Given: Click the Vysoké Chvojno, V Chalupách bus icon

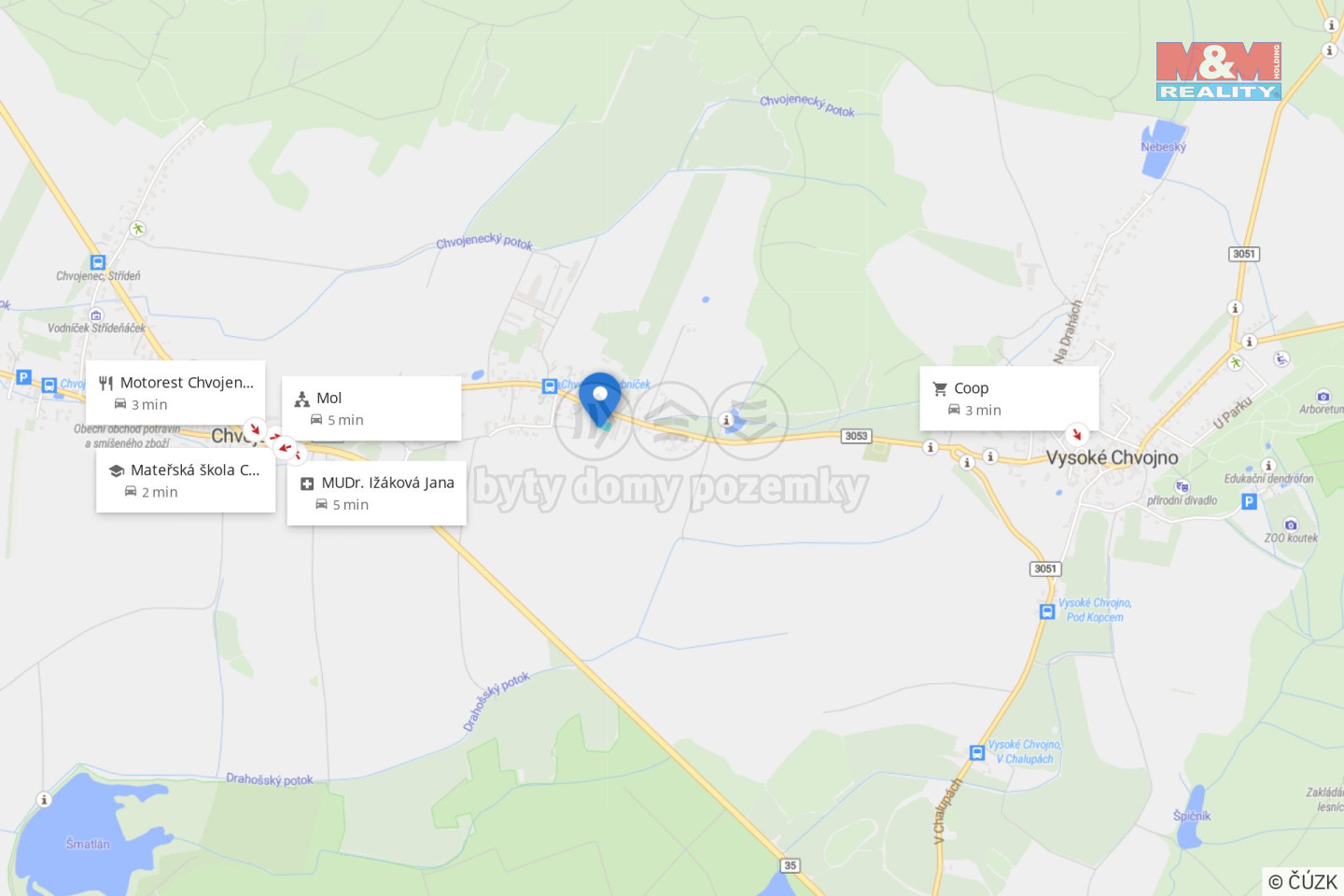Looking at the screenshot, I should coord(976,752).
